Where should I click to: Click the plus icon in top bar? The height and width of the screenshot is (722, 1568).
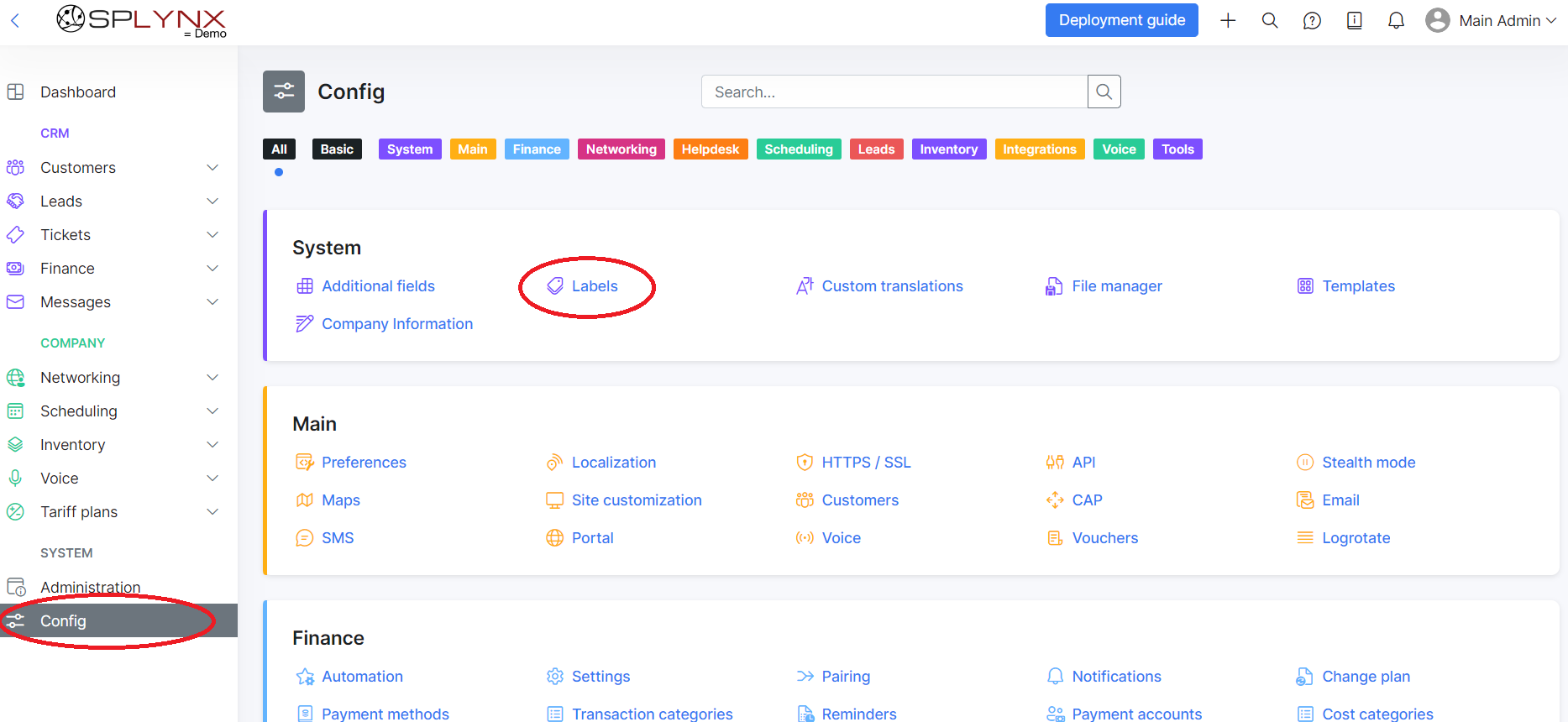(1228, 21)
